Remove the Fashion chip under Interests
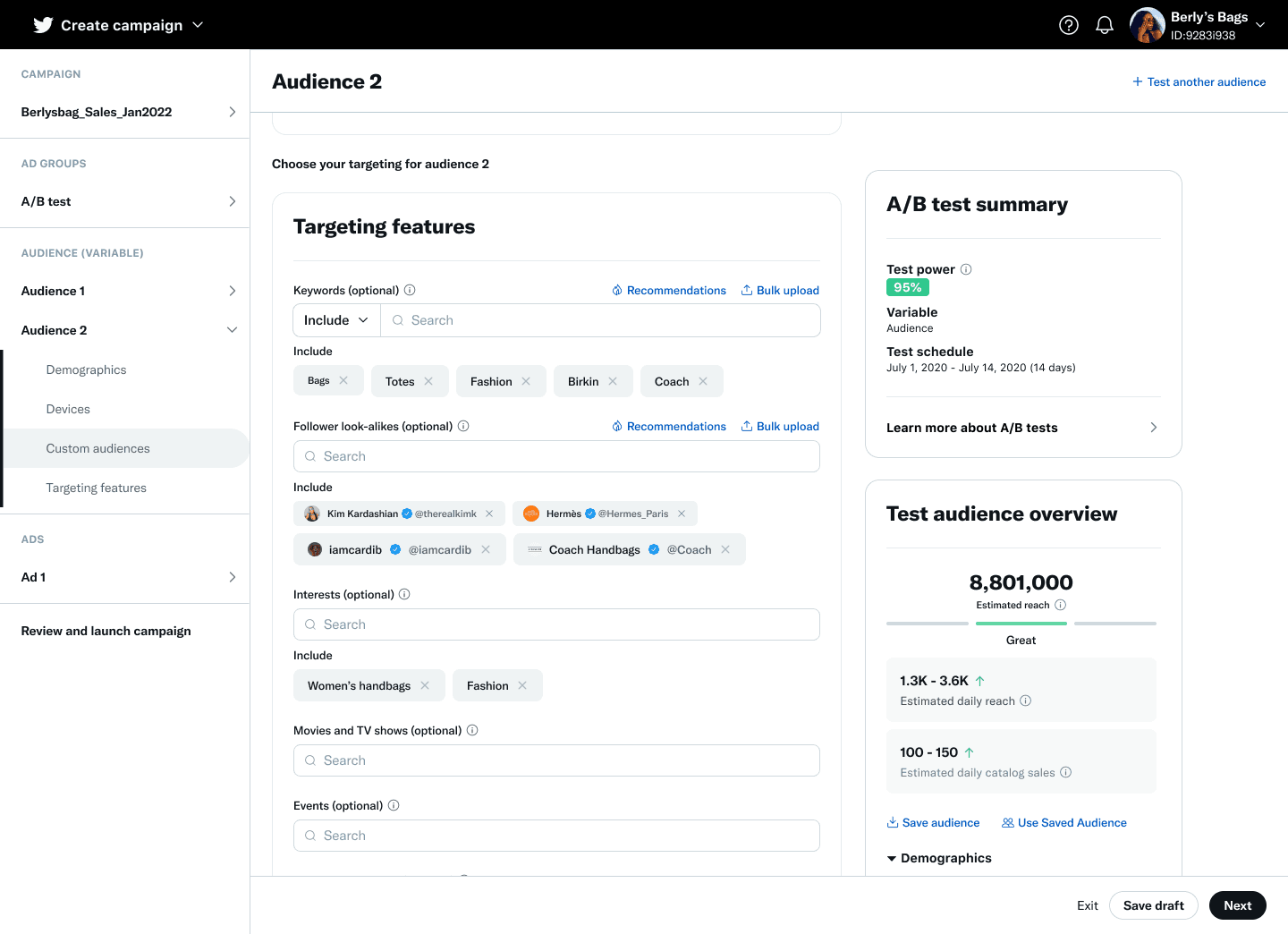Screen dimensions: 1288x934 [522, 684]
